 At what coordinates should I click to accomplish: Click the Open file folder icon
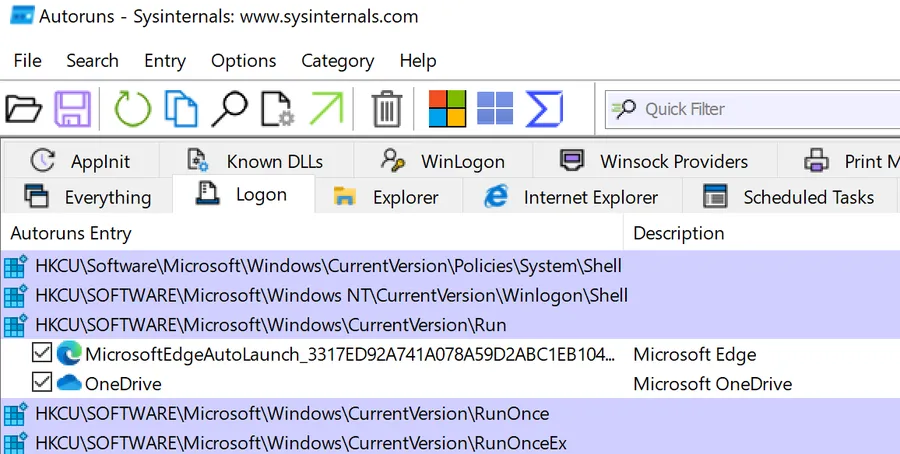tap(24, 109)
